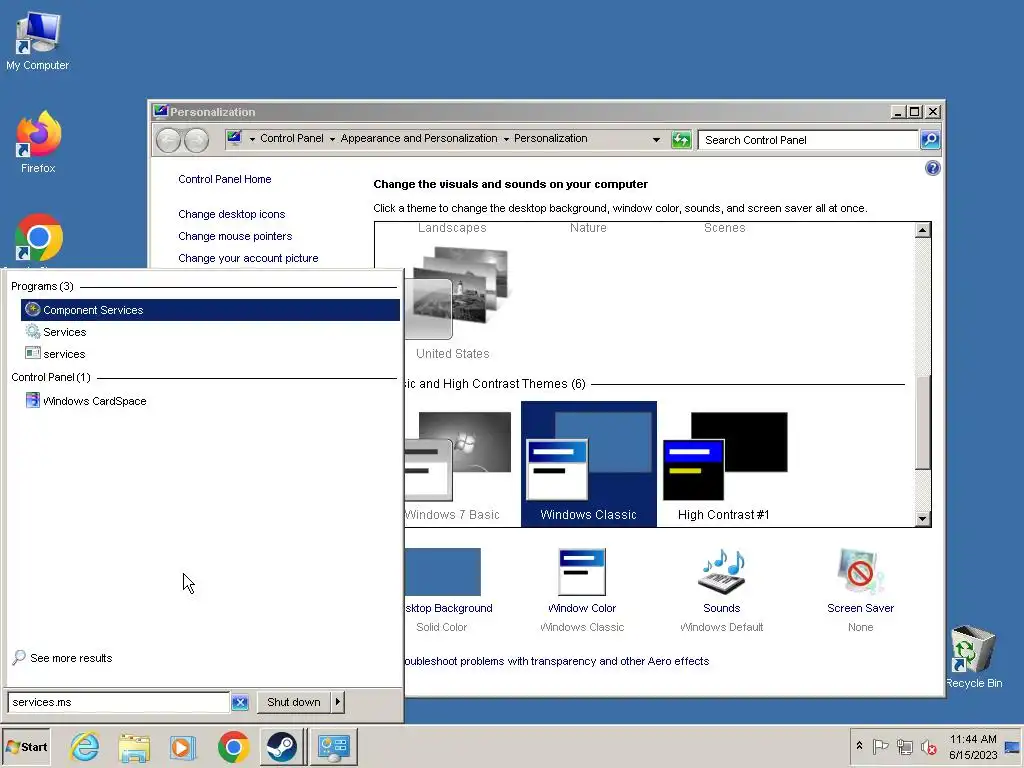Click the muted volume tray icon
The image size is (1024, 768).
pyautogui.click(x=928, y=746)
